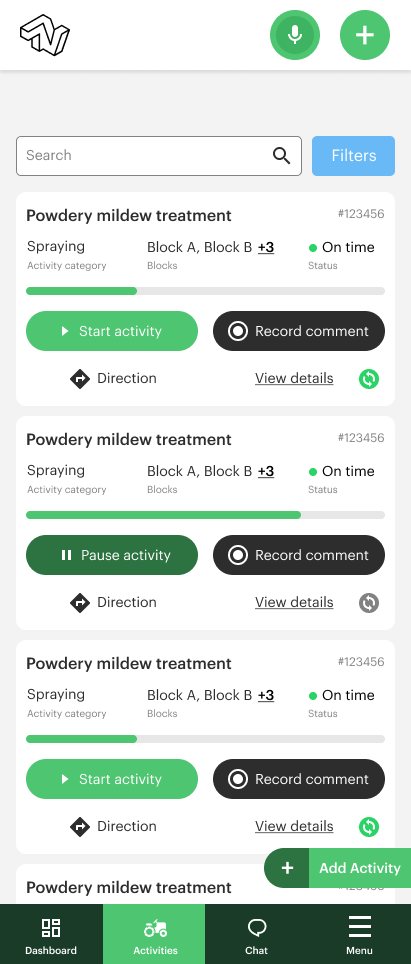The width and height of the screenshot is (411, 964).
Task: Click the app logo in header
Action: pyautogui.click(x=44, y=35)
